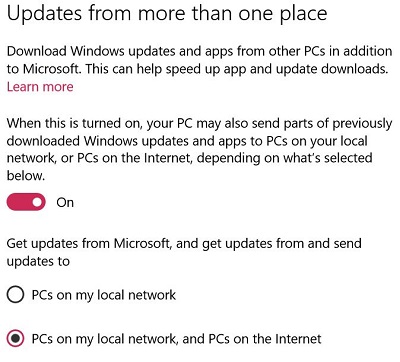Click the word 'place' in the page title
Image resolution: width=400 pixels, height=362 pixels.
(303, 15)
